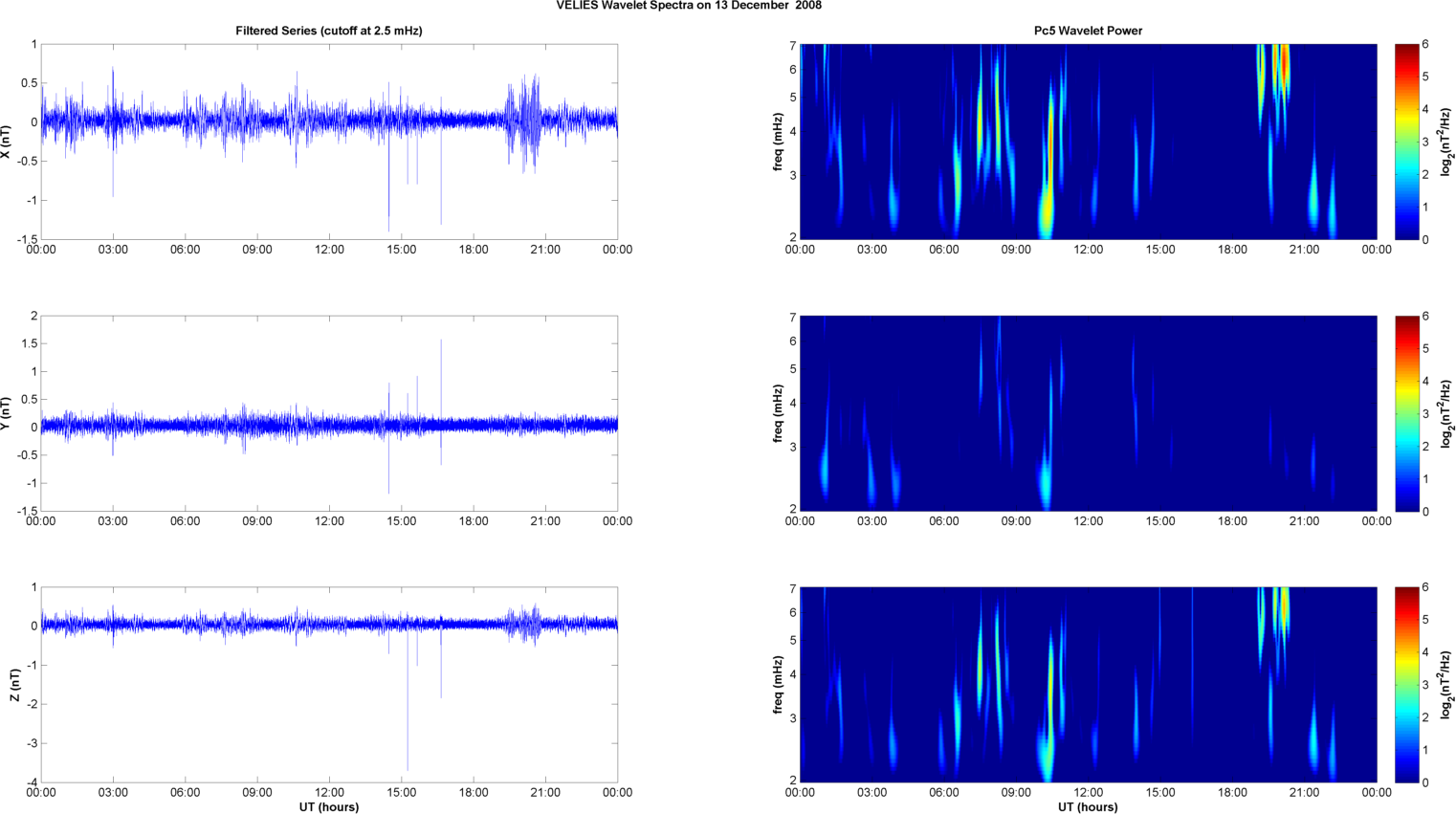Viewport: 1456px width, 814px height.
Task: Click the colorbar beside the bottom wavelet plot
Action: (1406, 685)
